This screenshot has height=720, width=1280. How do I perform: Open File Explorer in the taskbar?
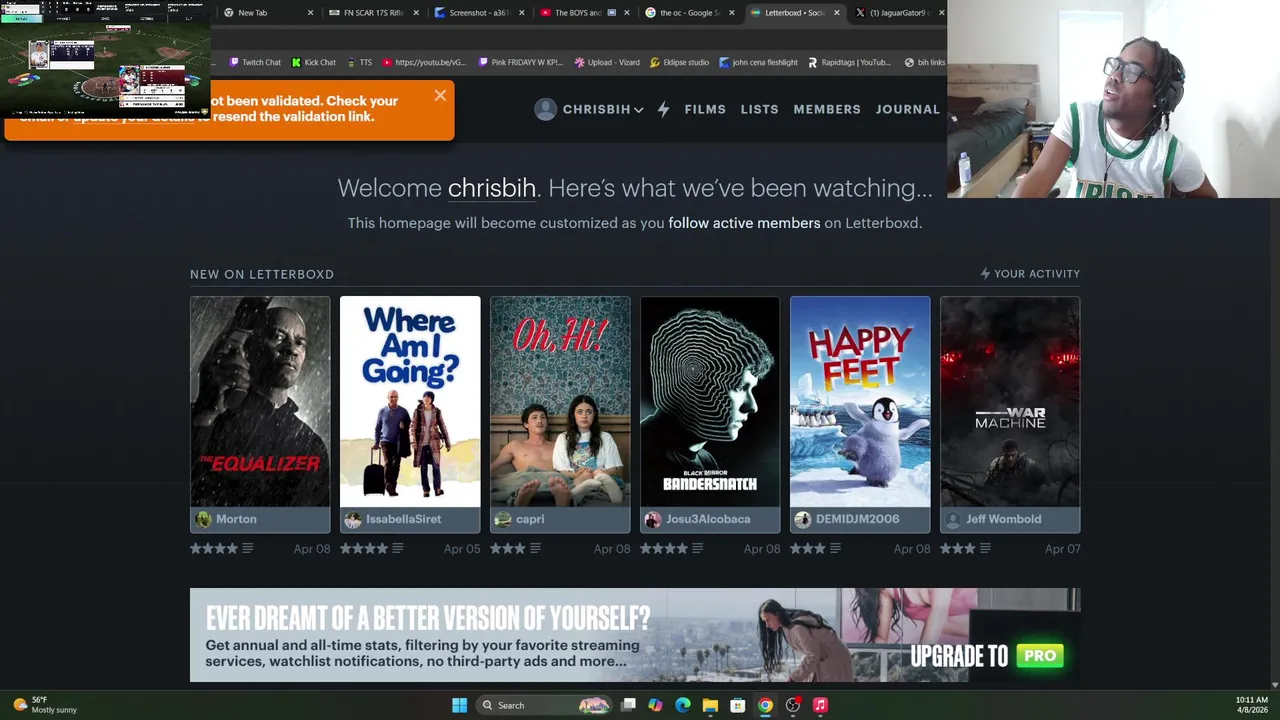tap(710, 705)
